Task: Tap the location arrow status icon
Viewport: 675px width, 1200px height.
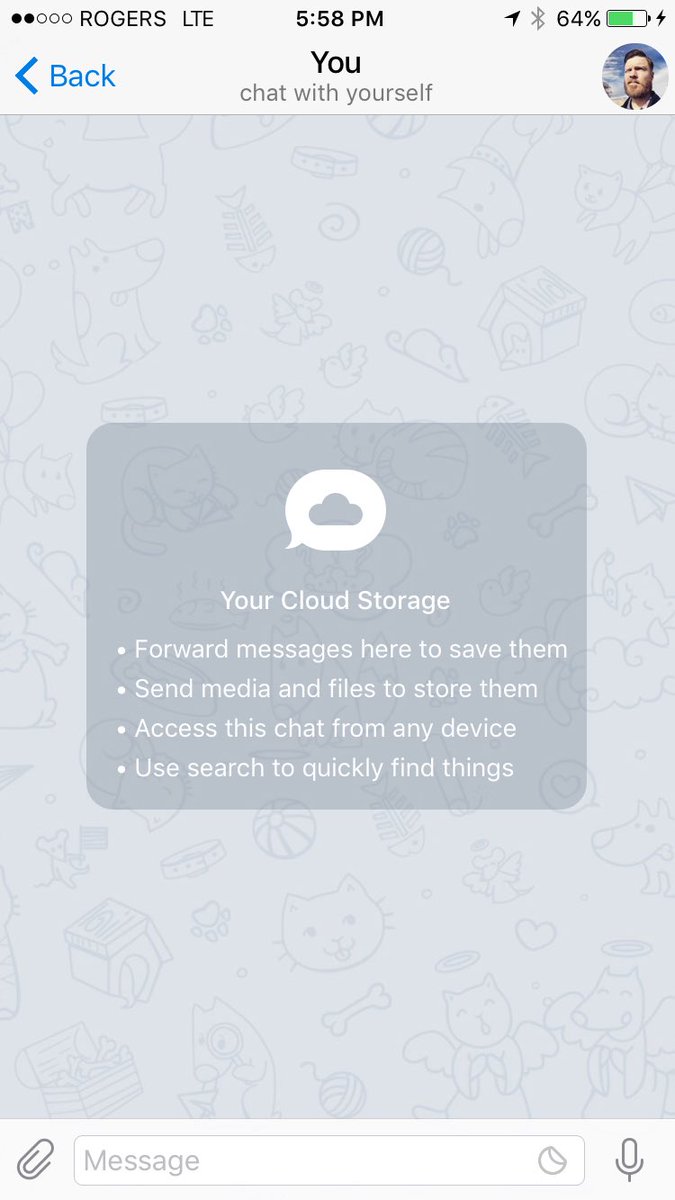Action: click(514, 19)
